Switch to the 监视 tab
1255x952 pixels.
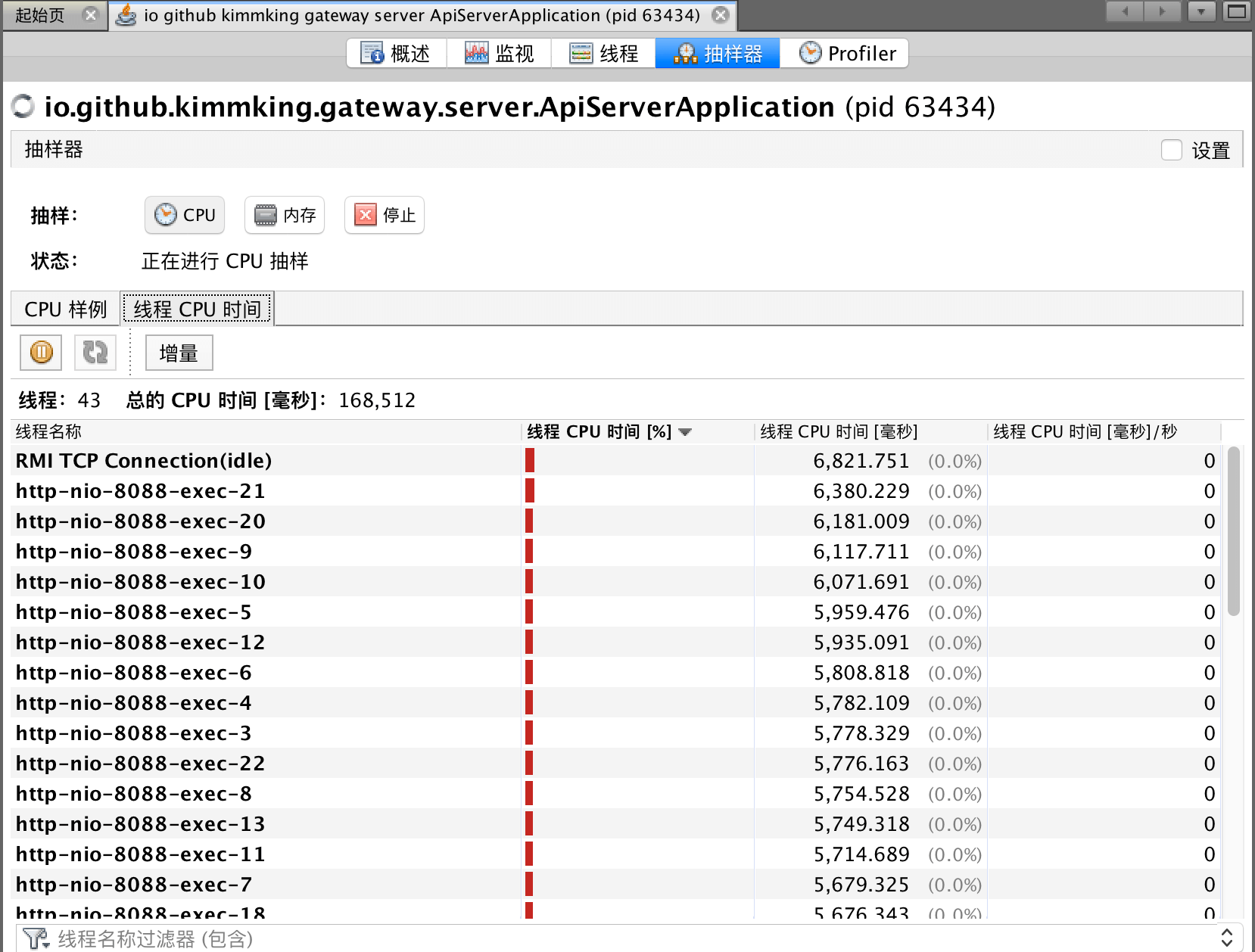(500, 54)
